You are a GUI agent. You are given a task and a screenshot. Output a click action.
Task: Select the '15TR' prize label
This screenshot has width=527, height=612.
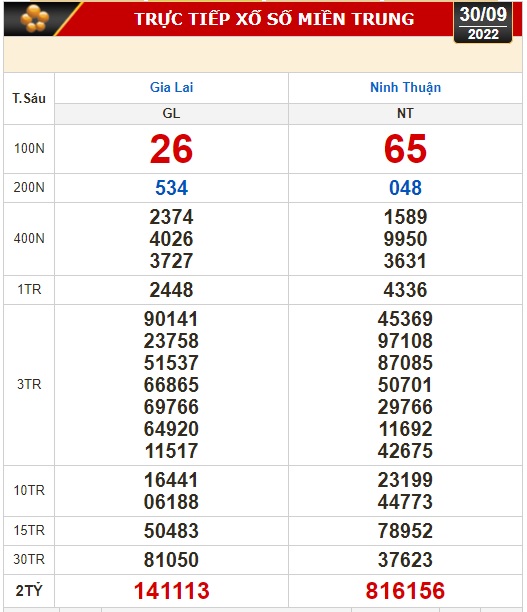29,531
